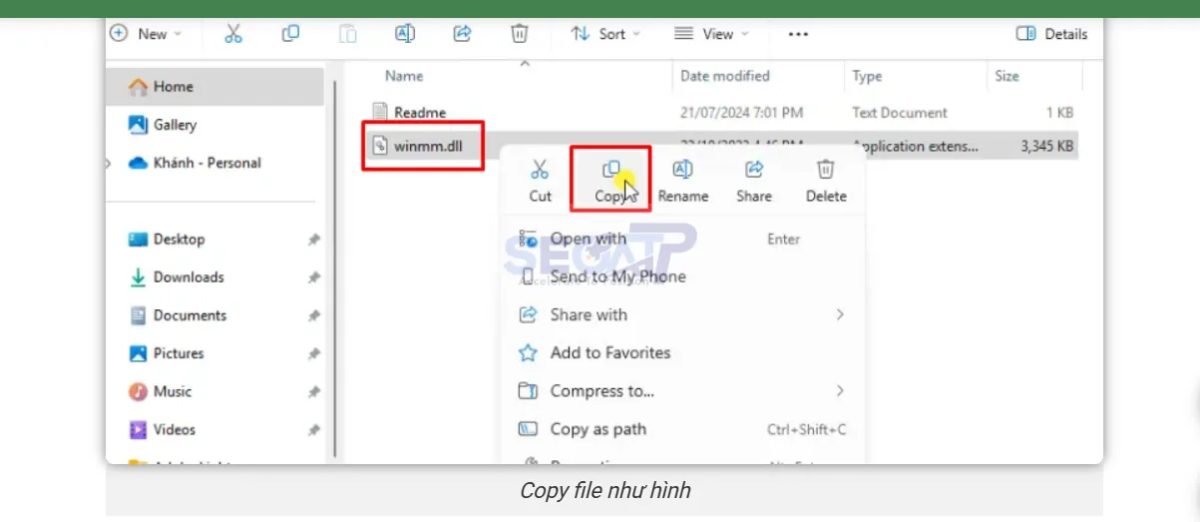The height and width of the screenshot is (522, 1200).
Task: Click the Paste clipboard icon in the toolbar
Action: pyautogui.click(x=347, y=34)
